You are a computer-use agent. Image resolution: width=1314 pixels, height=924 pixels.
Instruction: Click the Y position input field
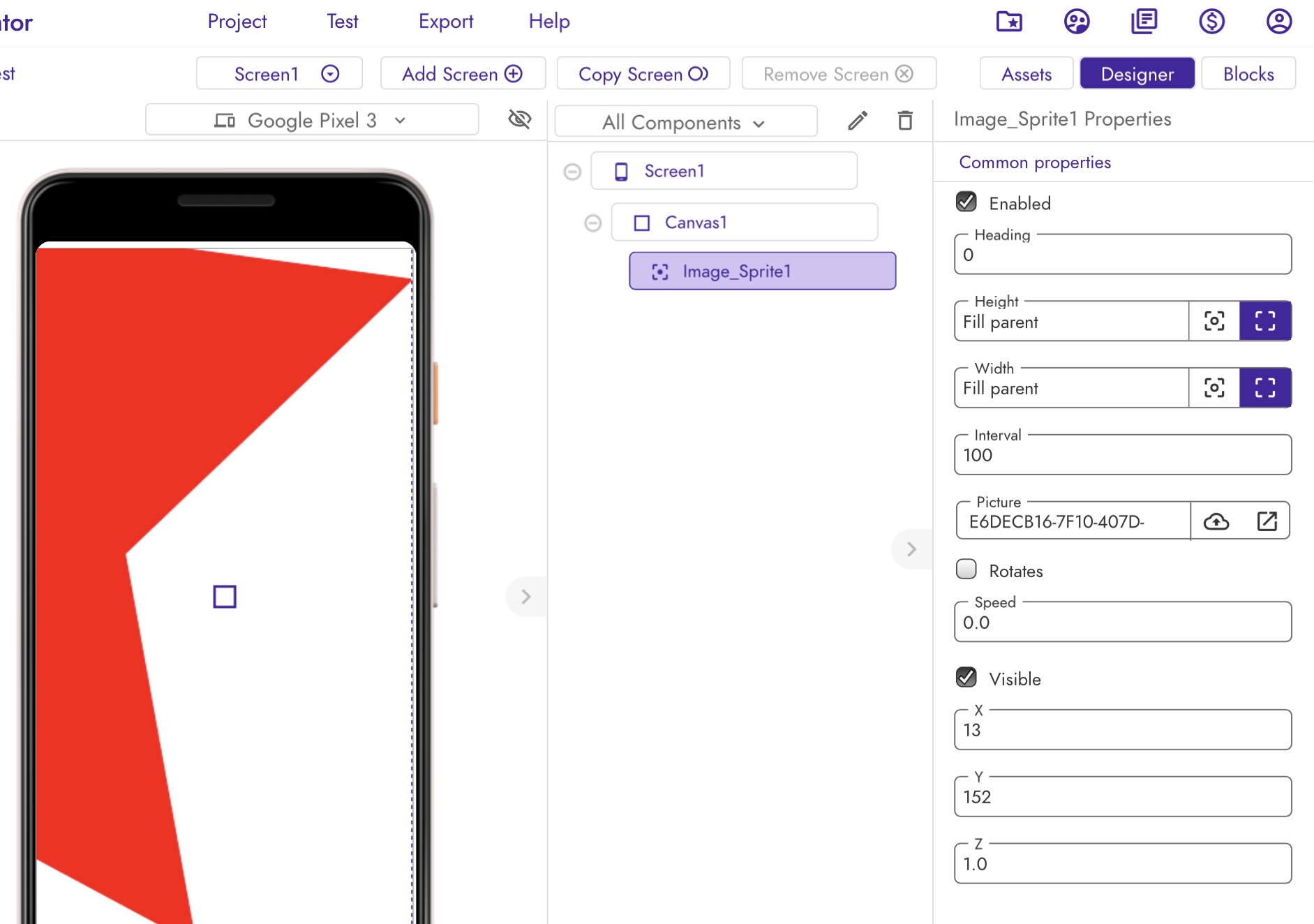[x=1123, y=797]
